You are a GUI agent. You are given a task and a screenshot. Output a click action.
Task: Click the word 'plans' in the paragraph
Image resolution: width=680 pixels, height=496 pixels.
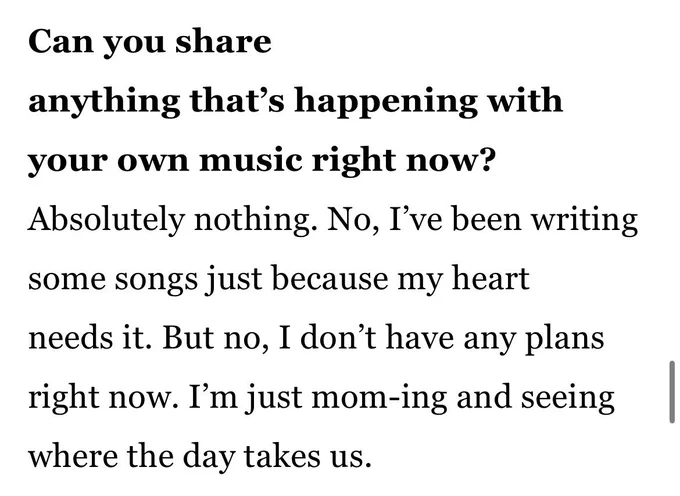pyautogui.click(x=565, y=339)
